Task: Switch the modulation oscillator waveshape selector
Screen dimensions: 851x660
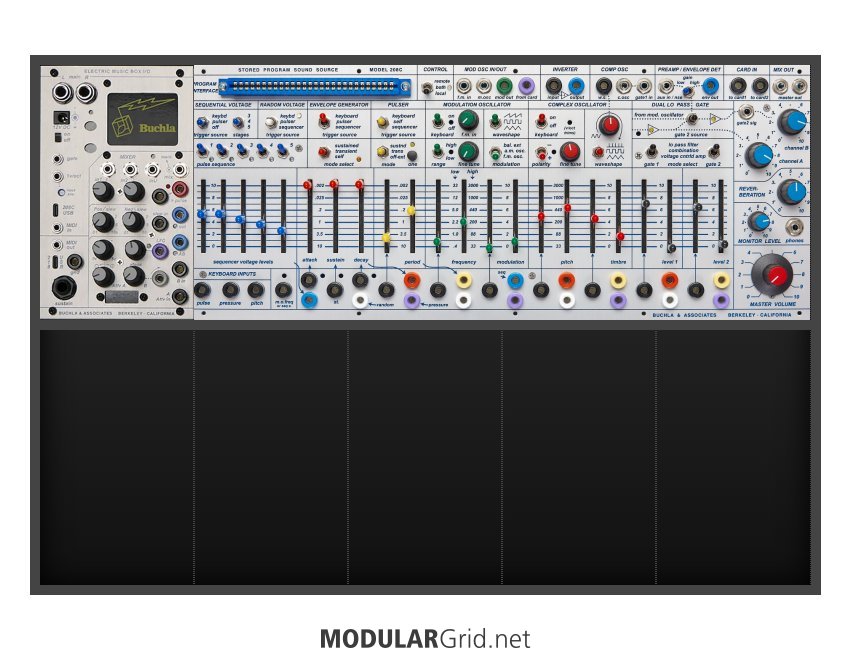Action: (494, 120)
